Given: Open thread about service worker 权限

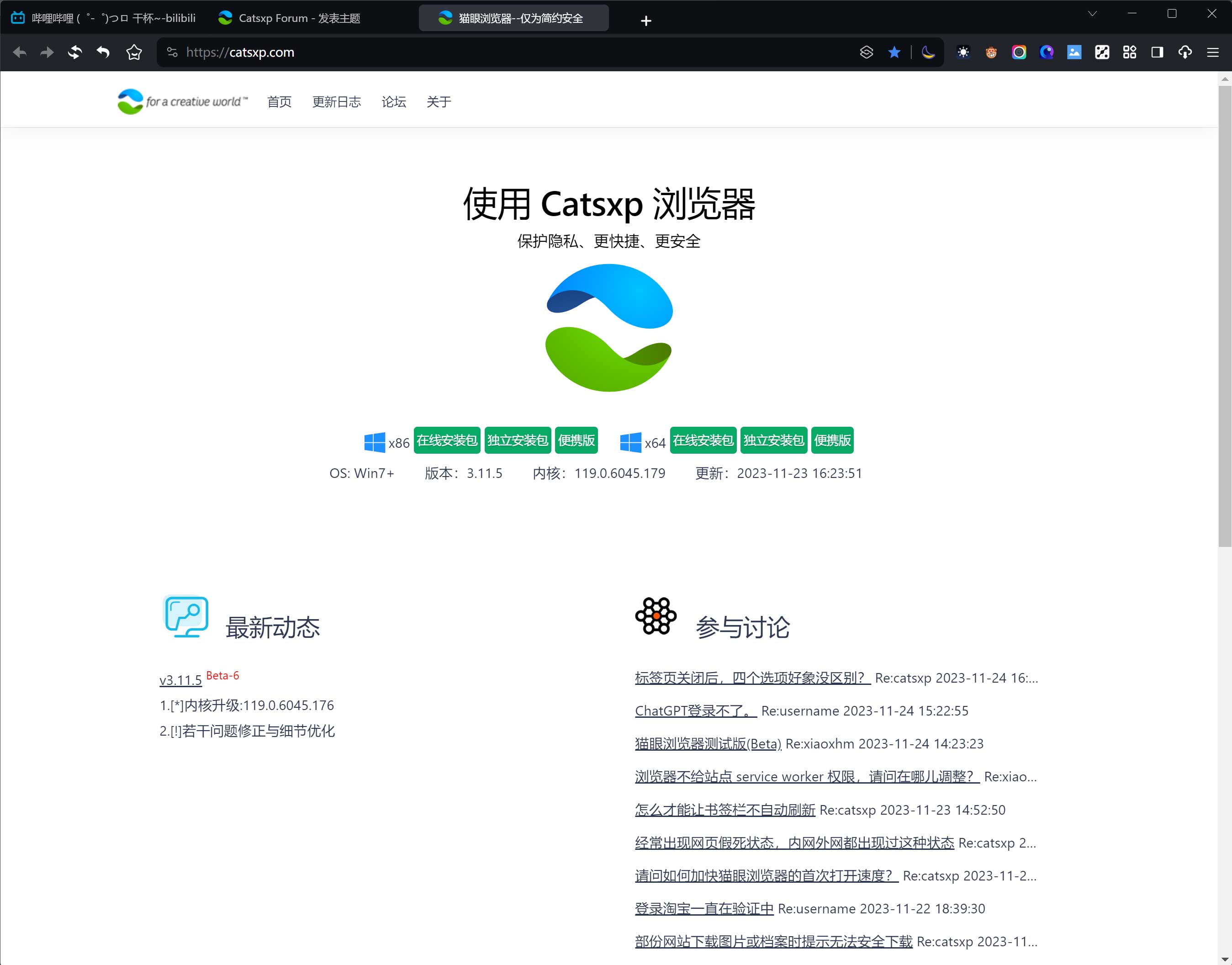Looking at the screenshot, I should pyautogui.click(x=807, y=777).
